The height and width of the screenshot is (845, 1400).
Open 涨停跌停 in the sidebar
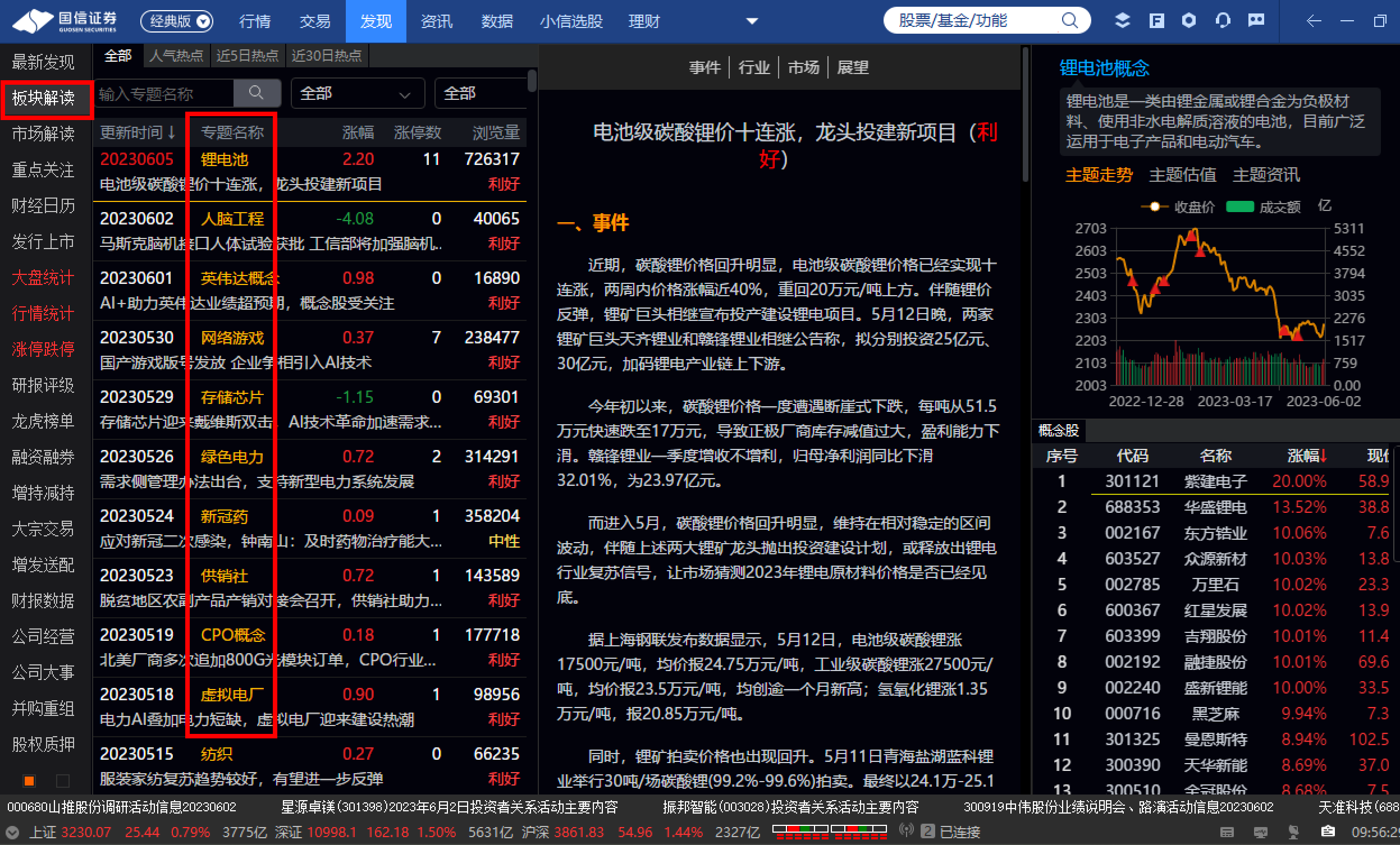click(43, 348)
